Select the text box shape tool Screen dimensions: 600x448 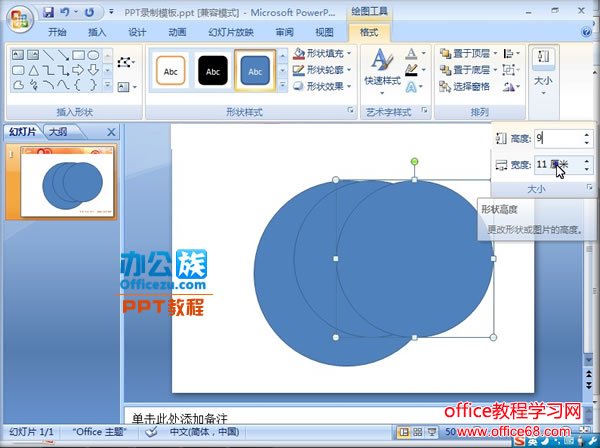(18, 55)
